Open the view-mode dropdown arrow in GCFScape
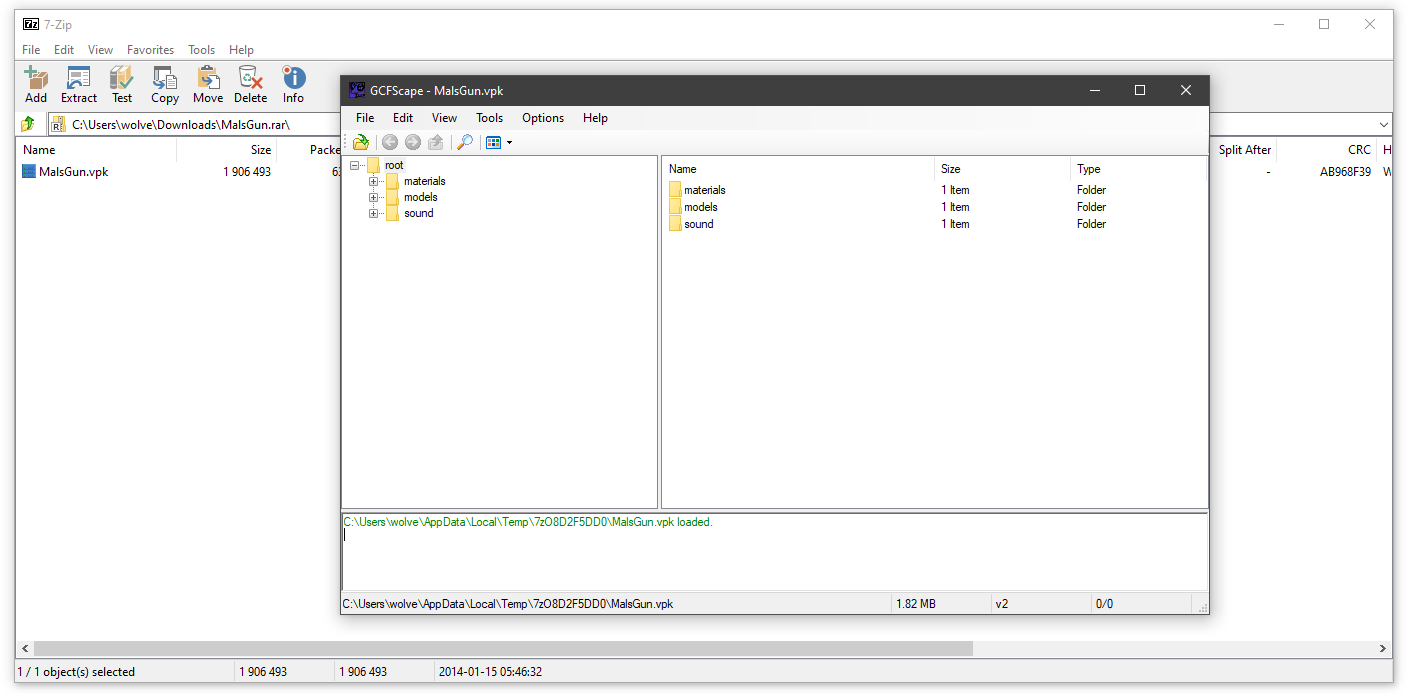Screen dimensions: 1408x694 509,143
